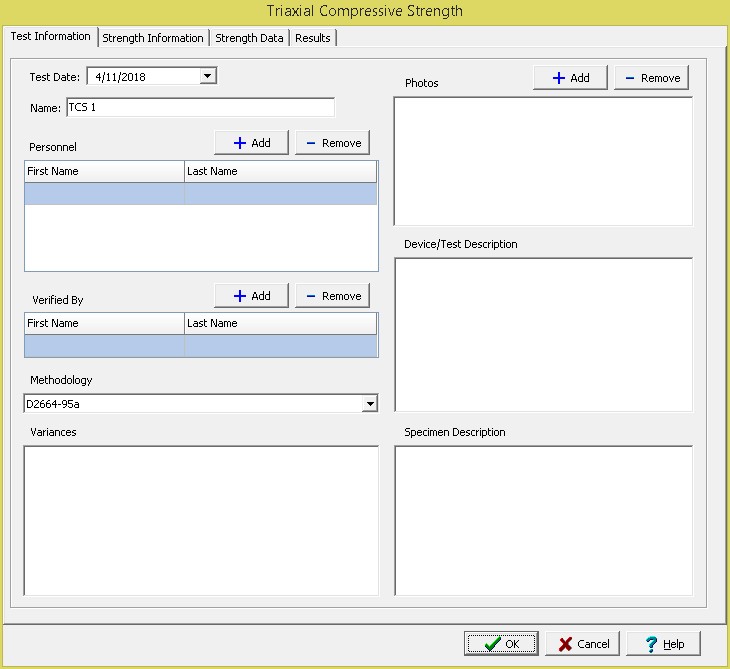The height and width of the screenshot is (669, 730).
Task: Click inside the Variances text area
Action: tap(201, 520)
